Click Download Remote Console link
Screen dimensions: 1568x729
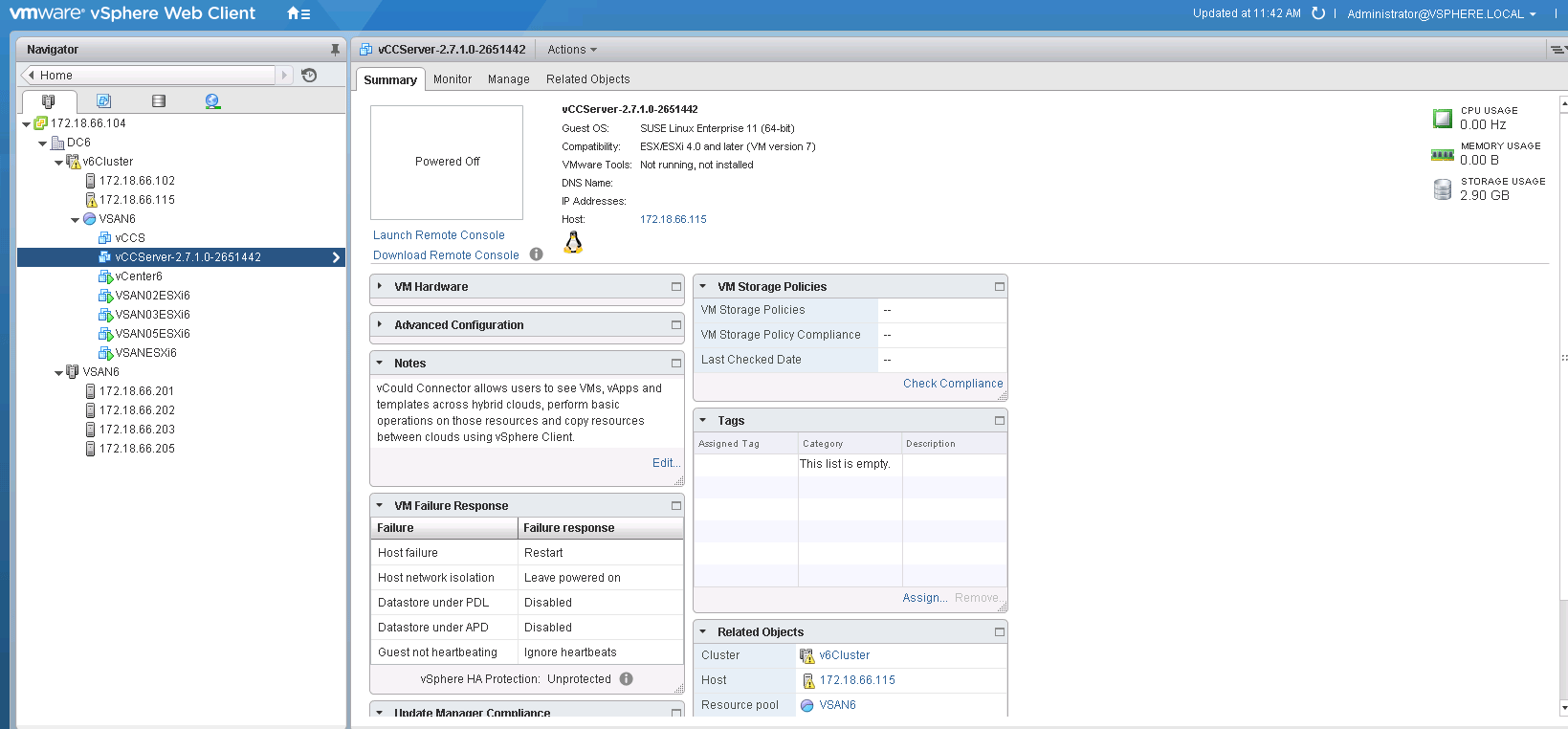(447, 255)
